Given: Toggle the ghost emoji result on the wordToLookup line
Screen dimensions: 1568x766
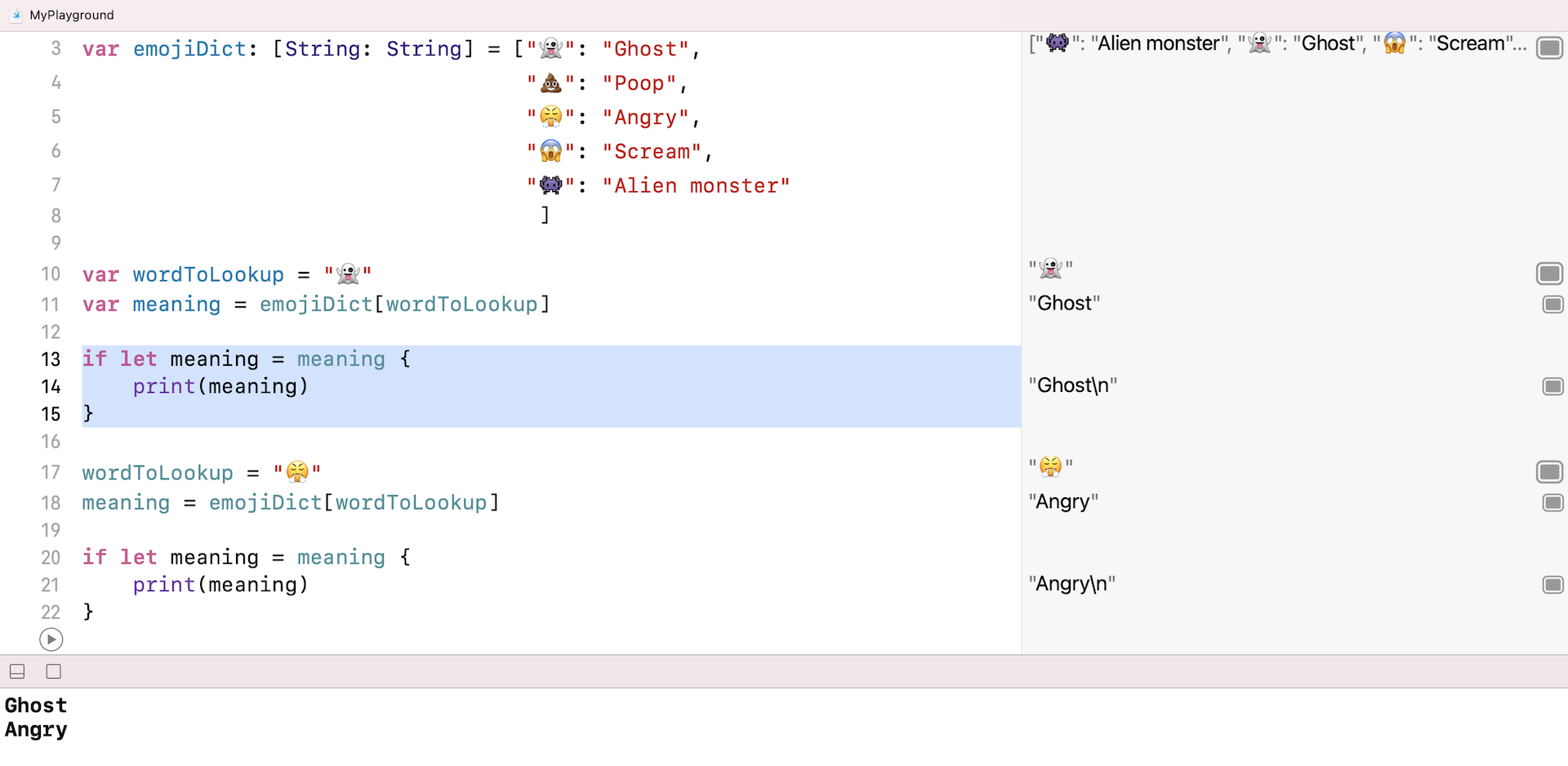Looking at the screenshot, I should click(1550, 274).
